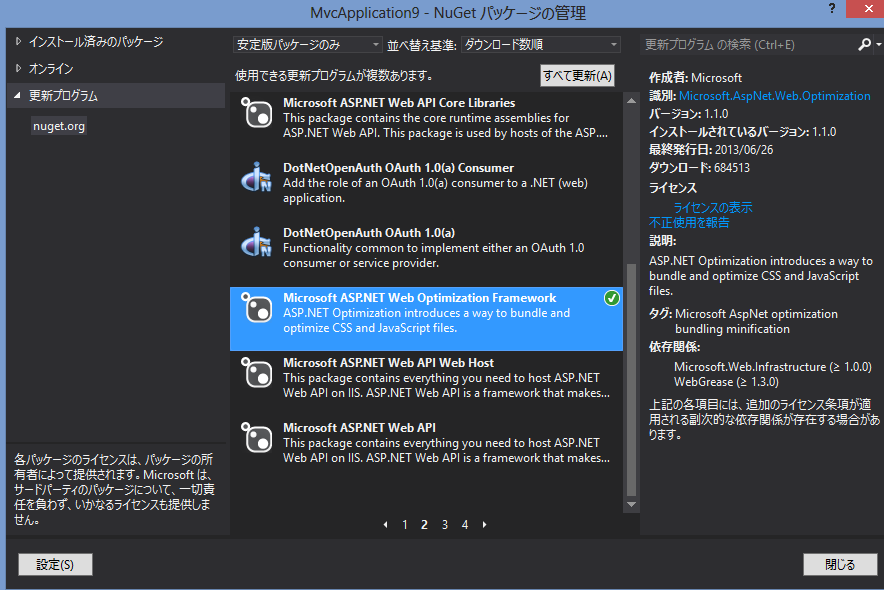Select Microsoft ASP.NET Web API Core Libraries title
The height and width of the screenshot is (590, 884).
point(399,103)
